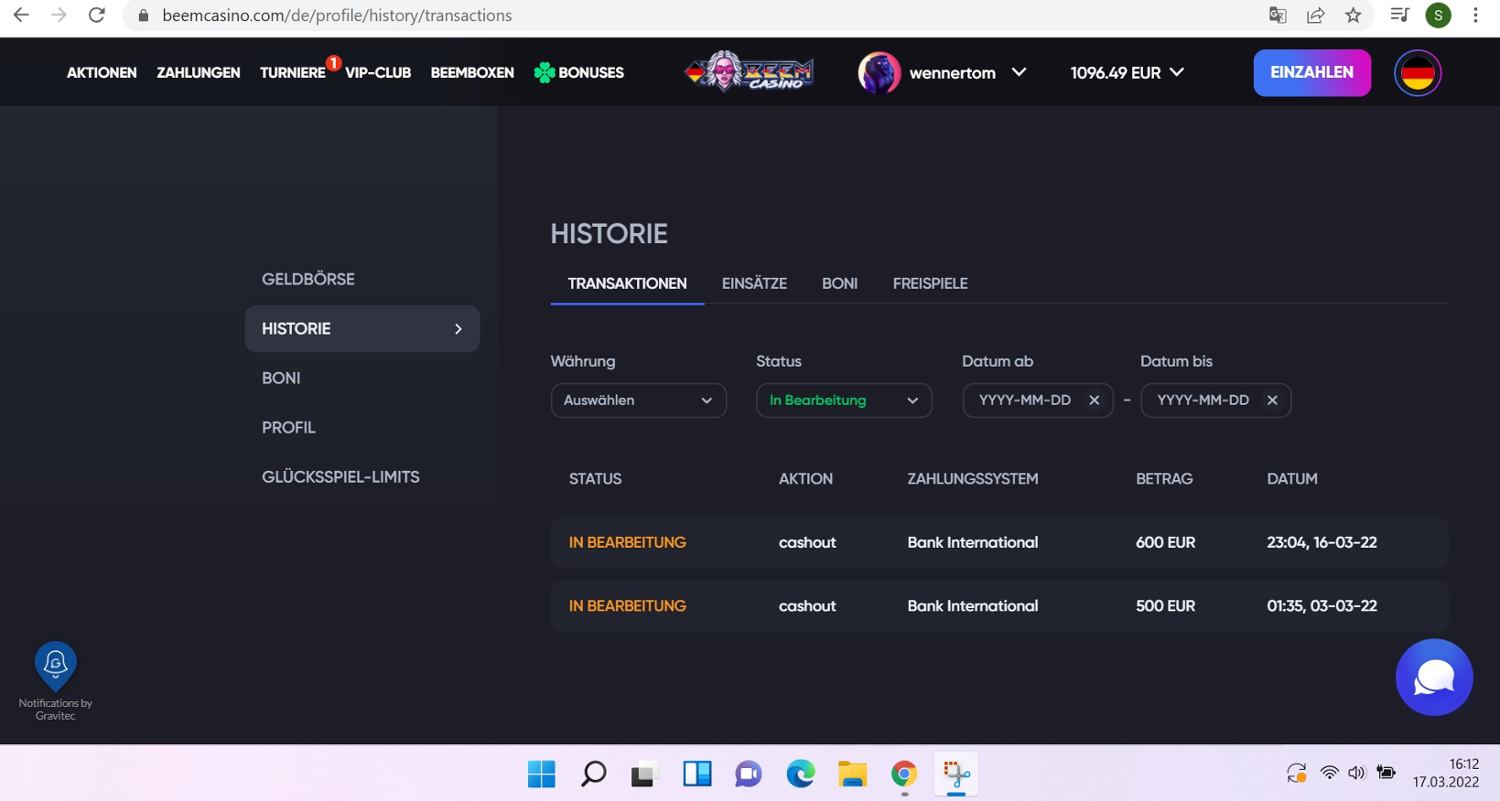Clear the Datum bis date field
The image size is (1500, 801).
click(1272, 400)
